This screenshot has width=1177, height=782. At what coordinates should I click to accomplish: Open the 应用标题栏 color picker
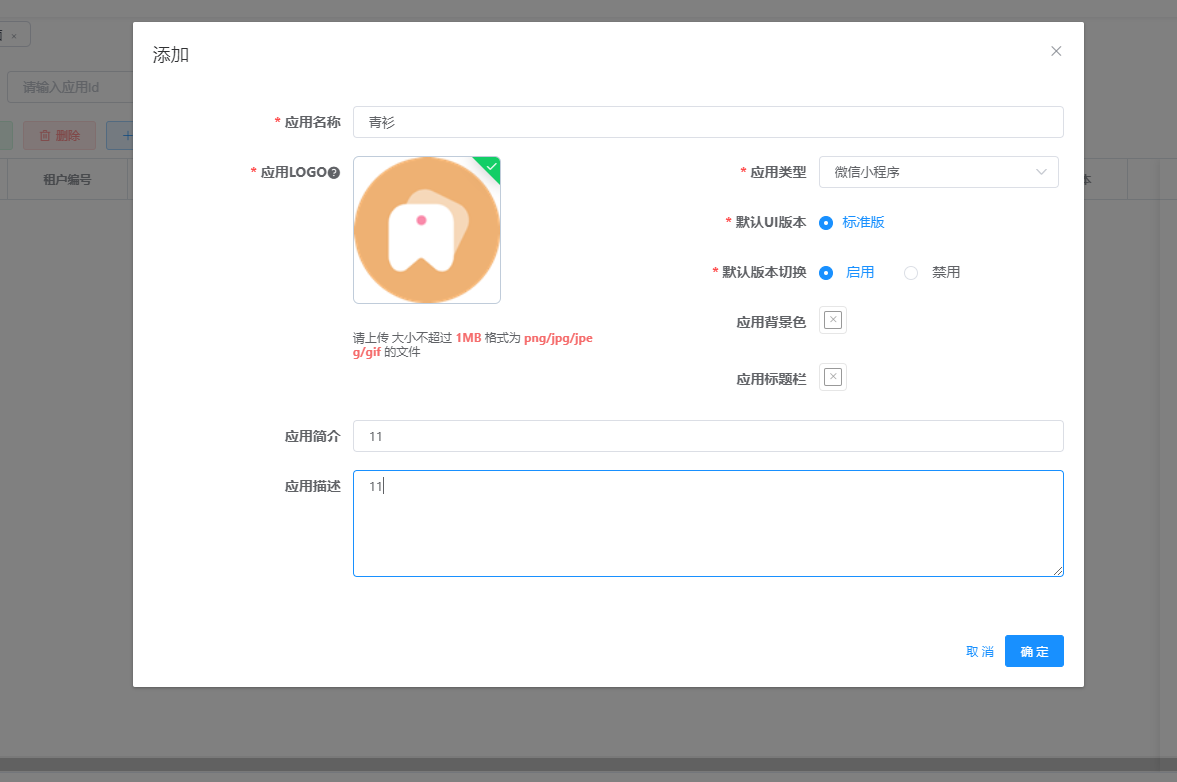832,377
